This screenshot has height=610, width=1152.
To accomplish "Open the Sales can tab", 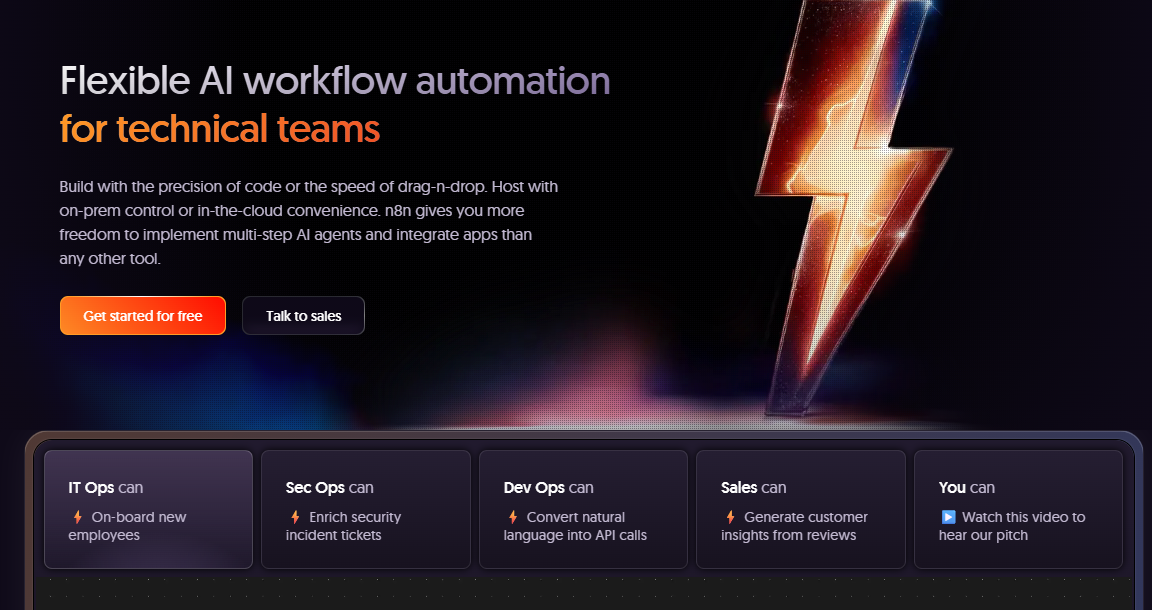I will tap(801, 509).
